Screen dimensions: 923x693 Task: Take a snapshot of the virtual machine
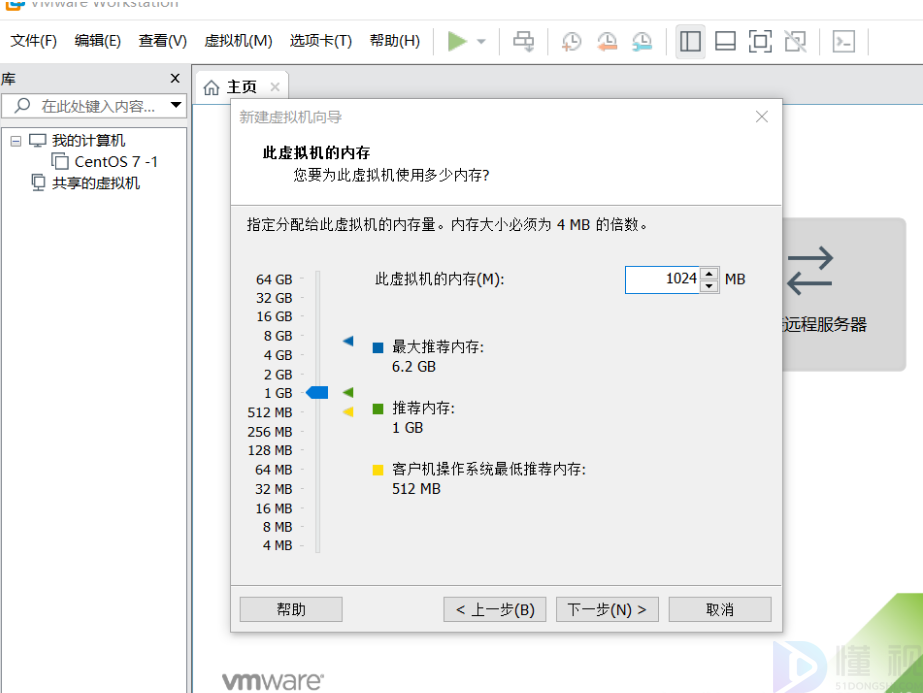point(571,41)
